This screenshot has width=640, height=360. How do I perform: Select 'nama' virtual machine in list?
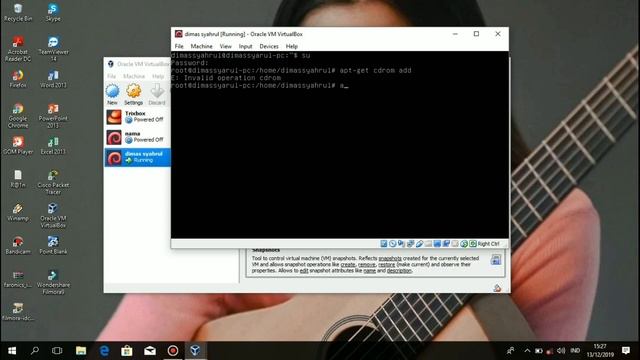pyautogui.click(x=138, y=137)
